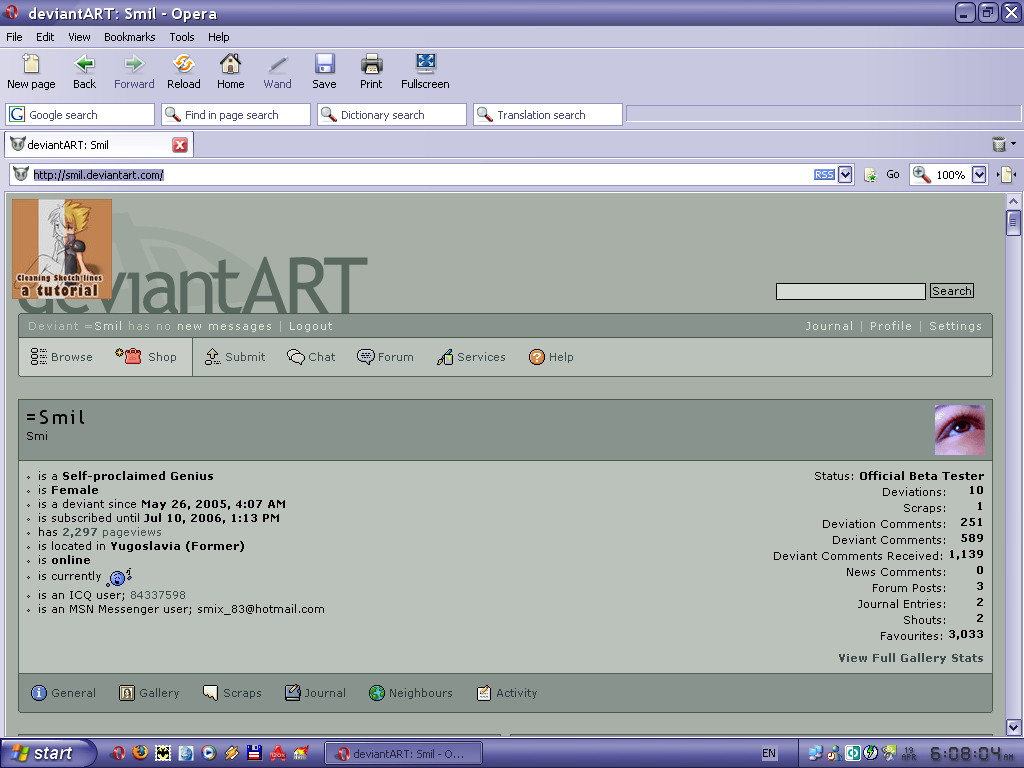Click the EN language indicator
1024x768 pixels.
point(769,754)
